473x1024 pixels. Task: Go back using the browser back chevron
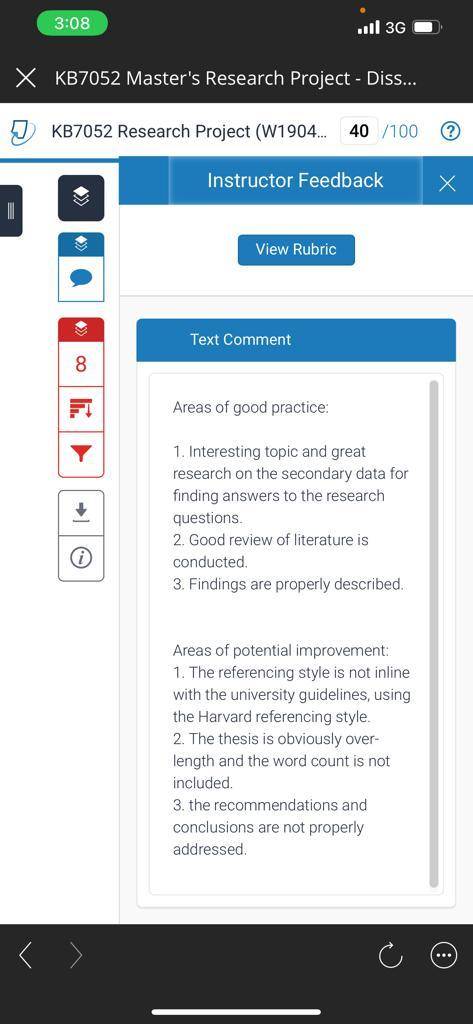tap(25, 956)
